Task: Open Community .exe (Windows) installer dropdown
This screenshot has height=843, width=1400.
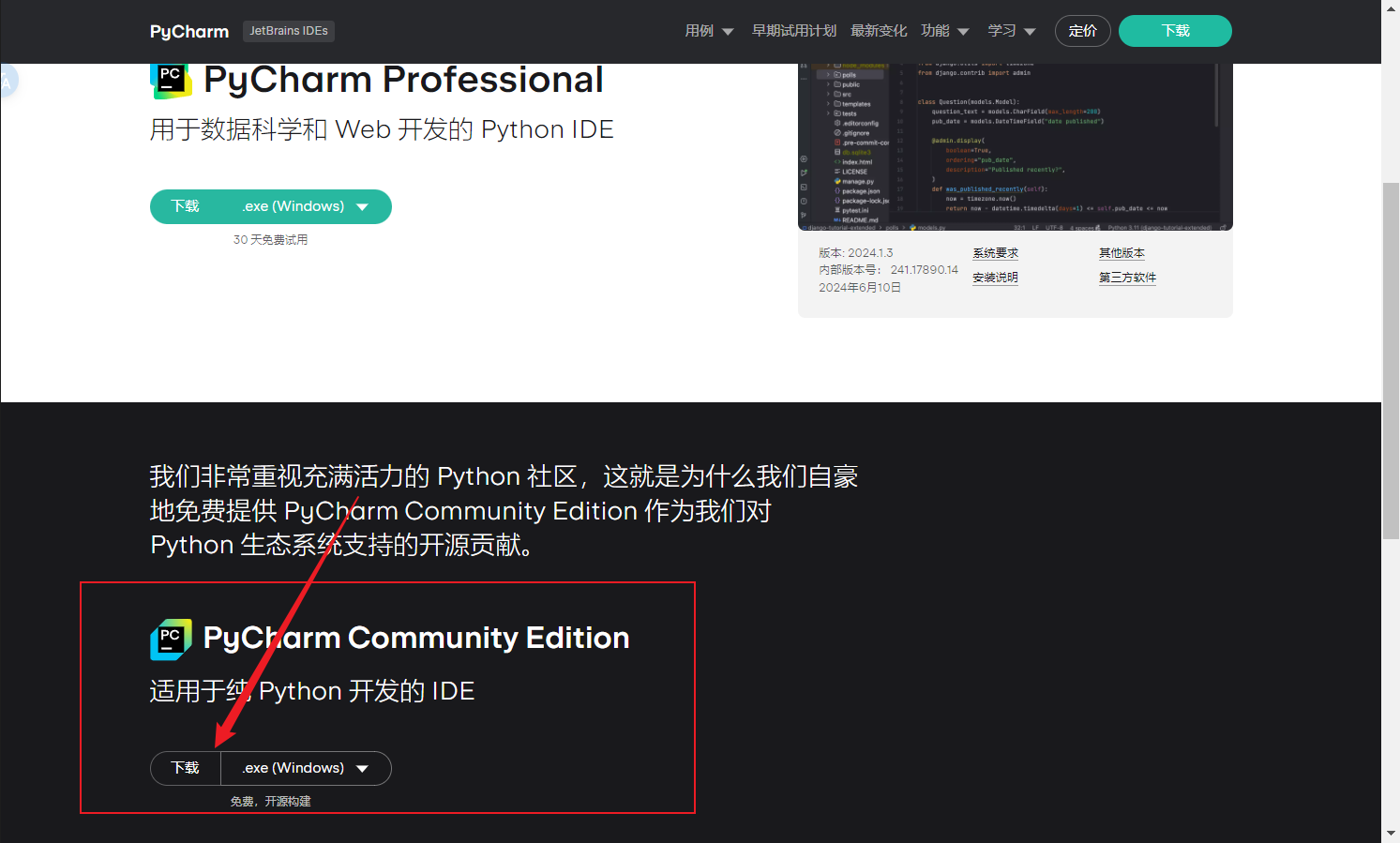Action: (305, 768)
